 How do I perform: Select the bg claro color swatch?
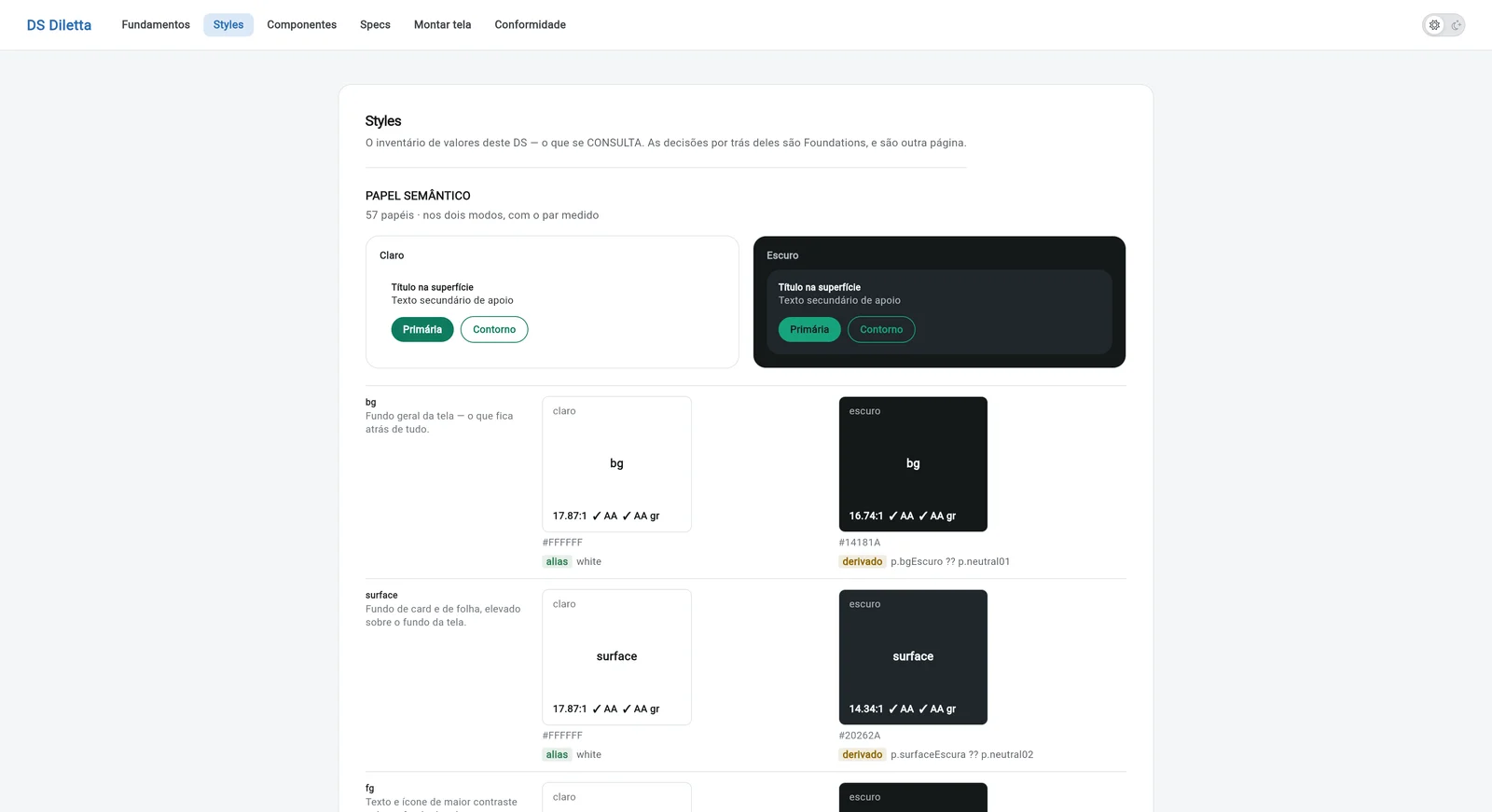[616, 464]
